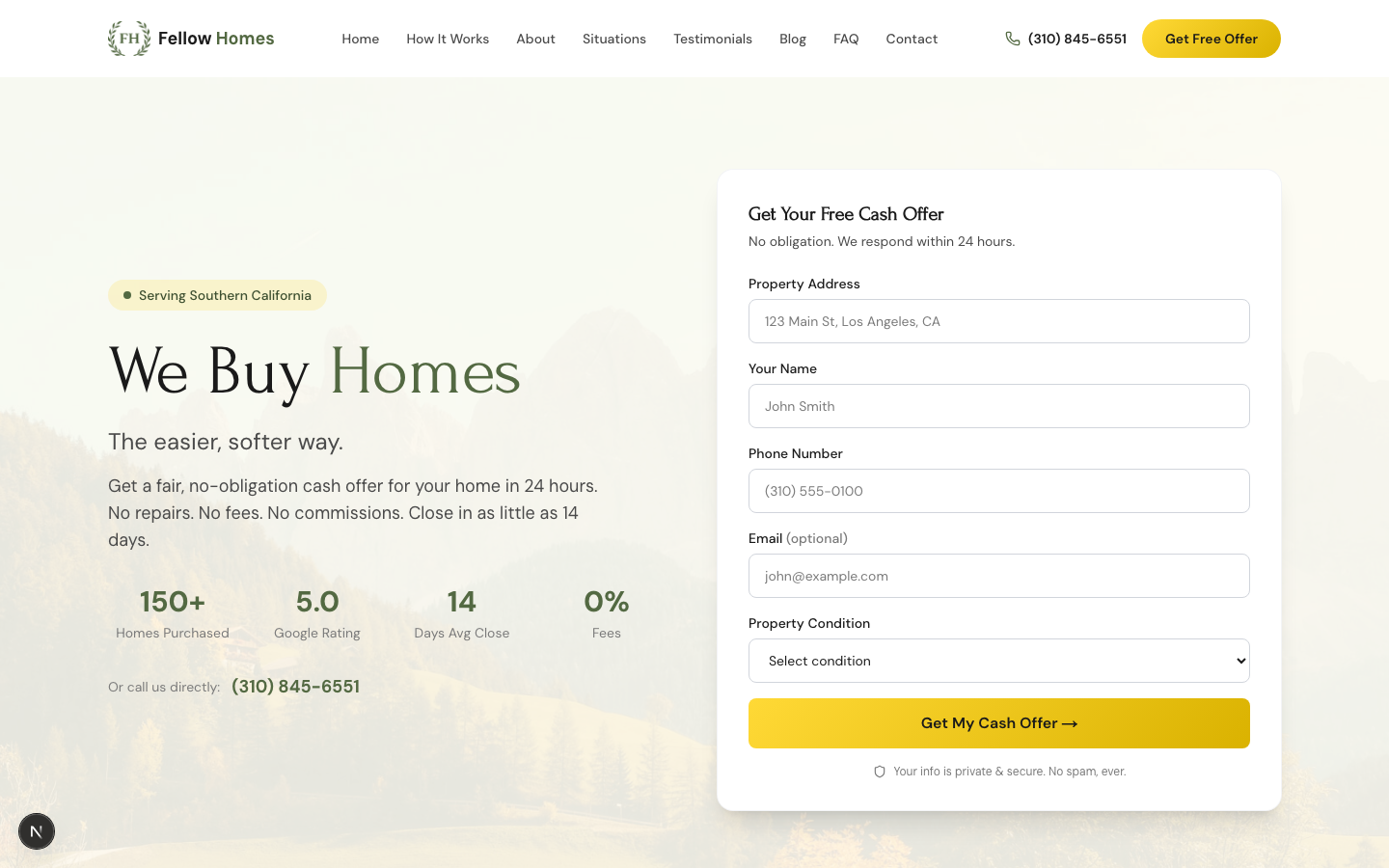Open the Property Condition select dropdown
The width and height of the screenshot is (1389, 868).
pyautogui.click(x=999, y=661)
